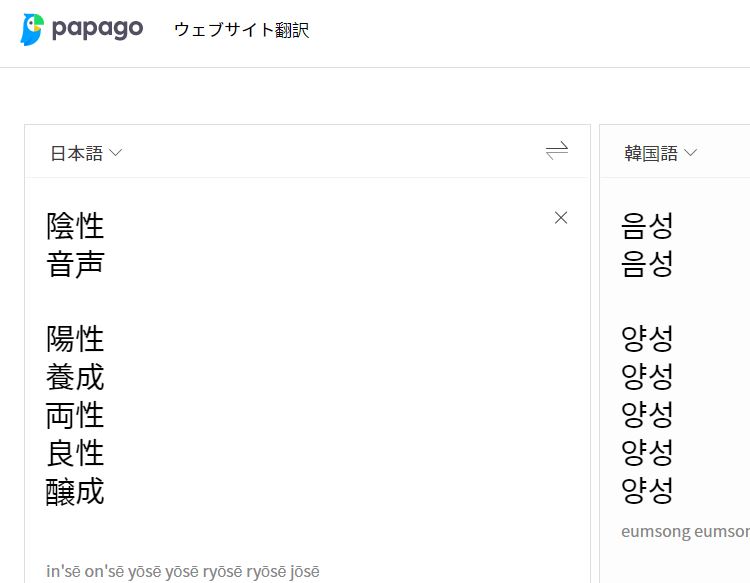Screen dimensions: 750x583
Task: Click the papago parrot logo icon
Action: (32, 30)
